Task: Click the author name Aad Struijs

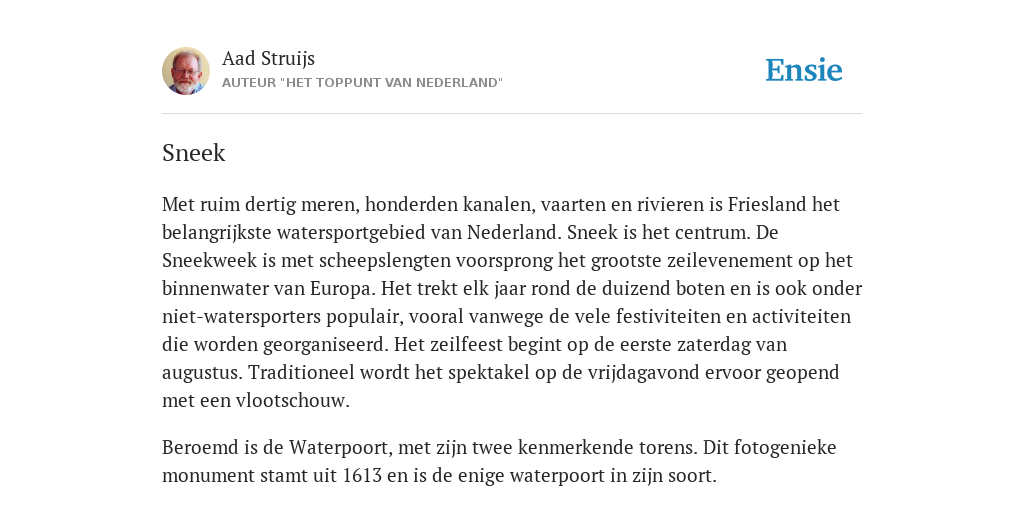Action: pos(268,58)
